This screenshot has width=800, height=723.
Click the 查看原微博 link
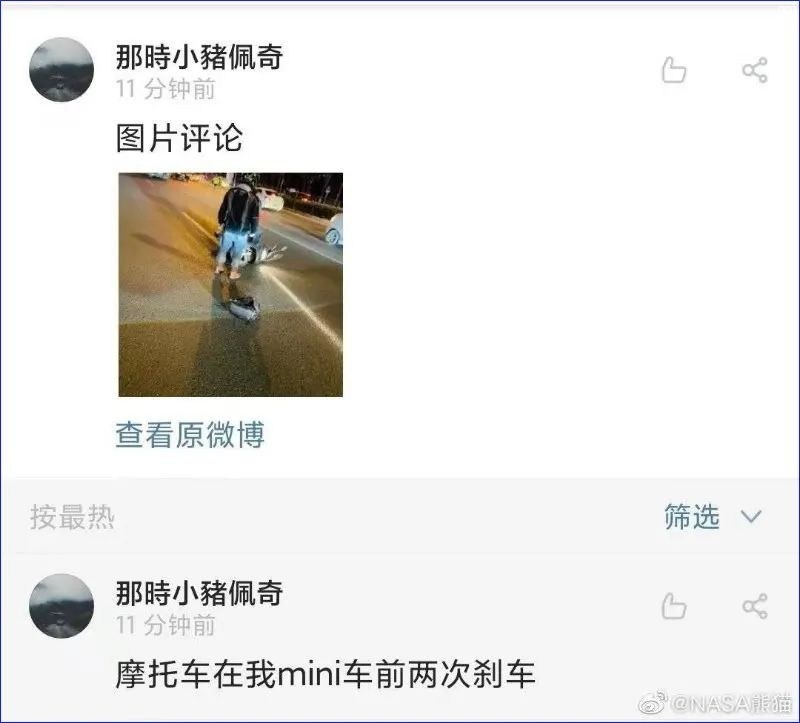tap(190, 435)
